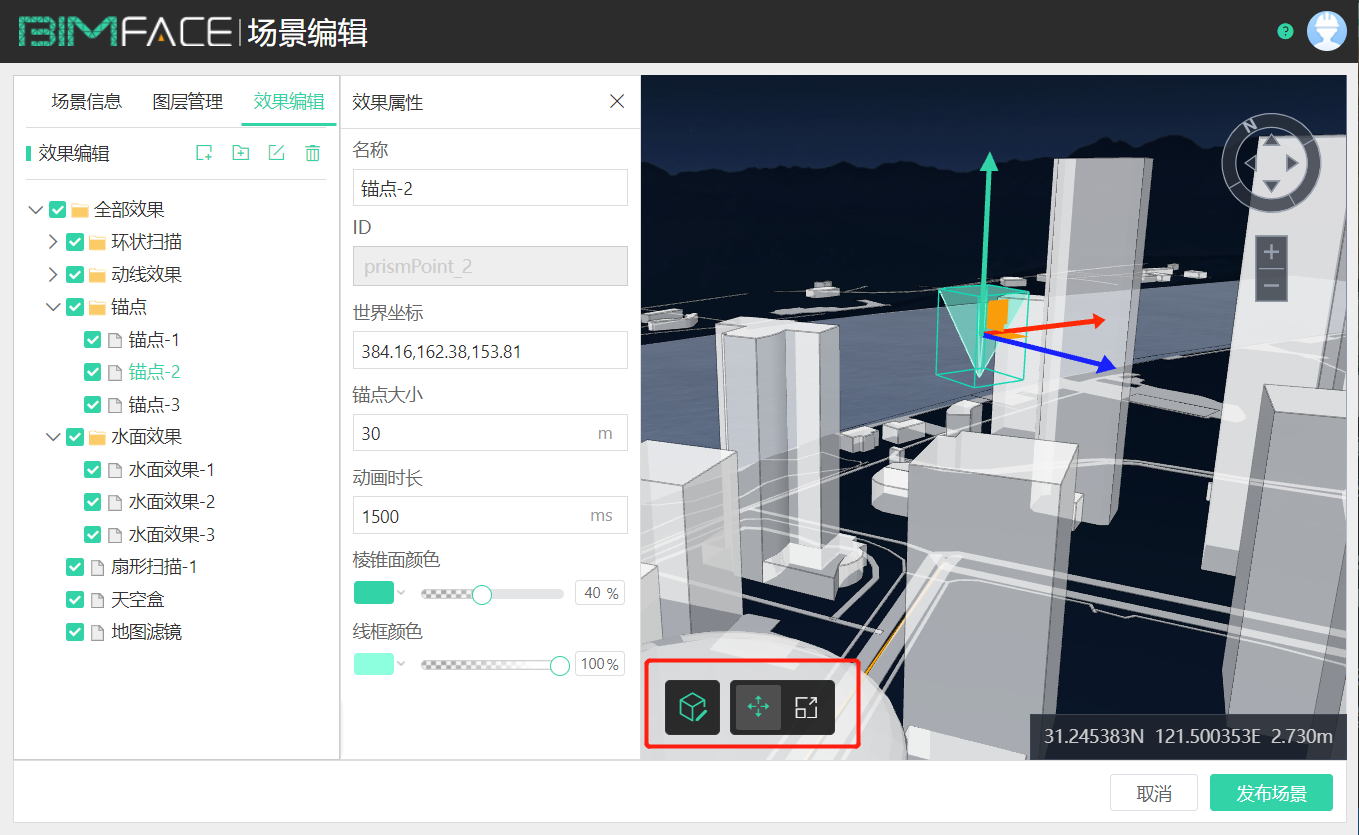Create a new effect item
This screenshot has width=1359, height=835.
click(203, 152)
